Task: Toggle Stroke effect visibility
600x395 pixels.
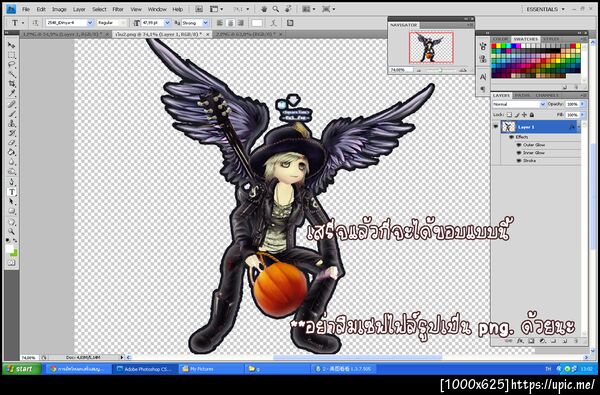Action: click(519, 161)
